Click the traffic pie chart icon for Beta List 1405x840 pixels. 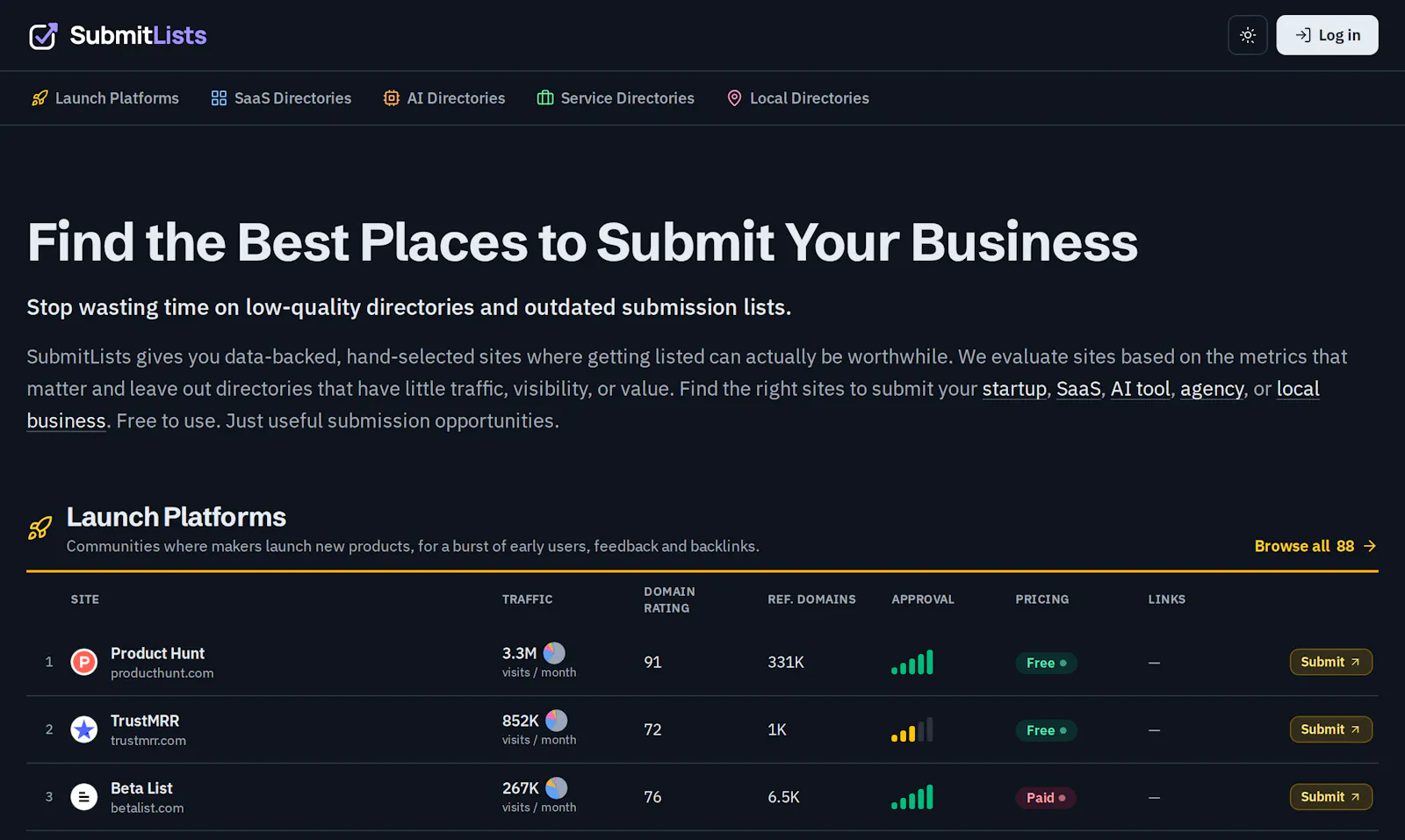557,788
